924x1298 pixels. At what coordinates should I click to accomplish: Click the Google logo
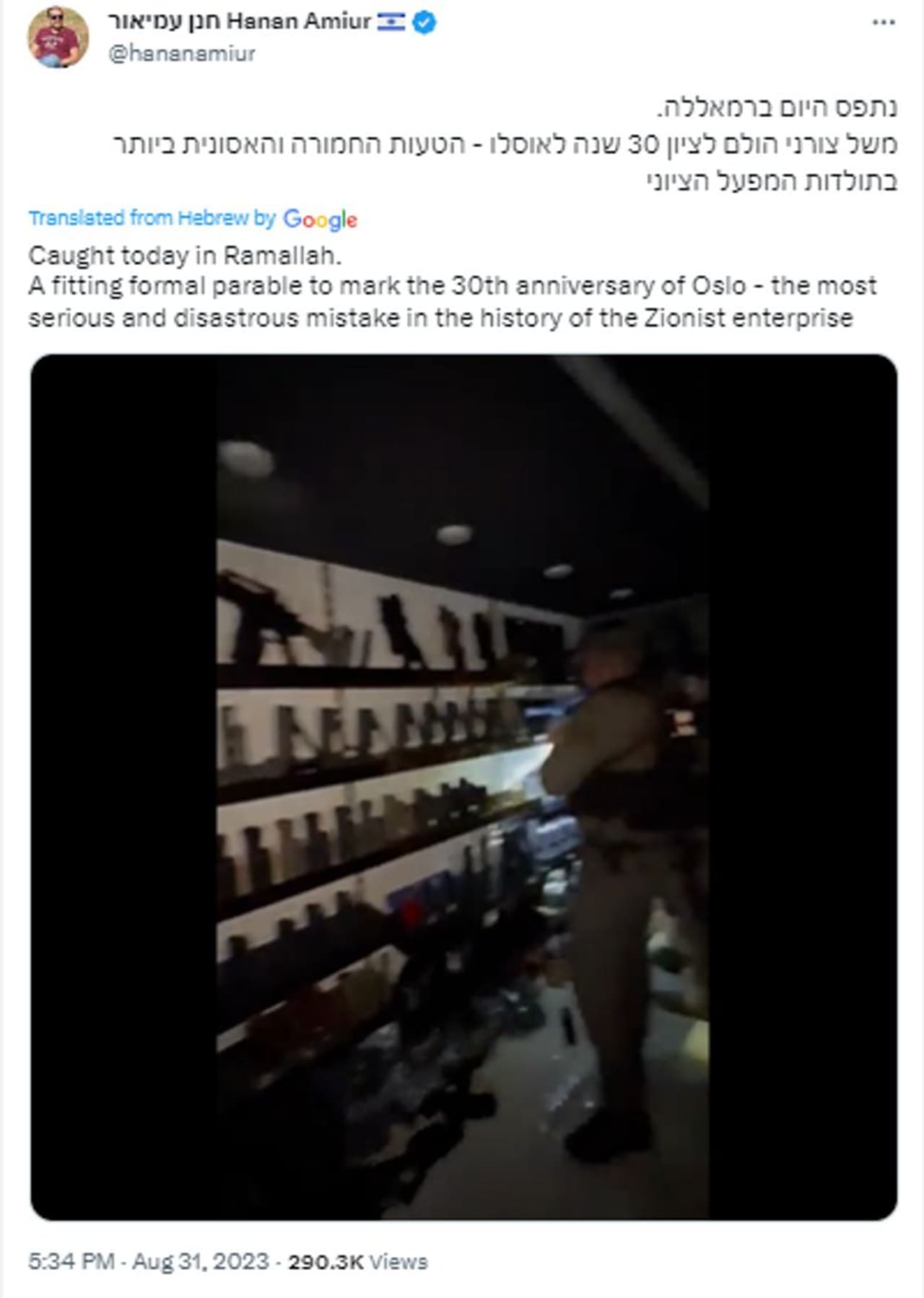(x=320, y=219)
